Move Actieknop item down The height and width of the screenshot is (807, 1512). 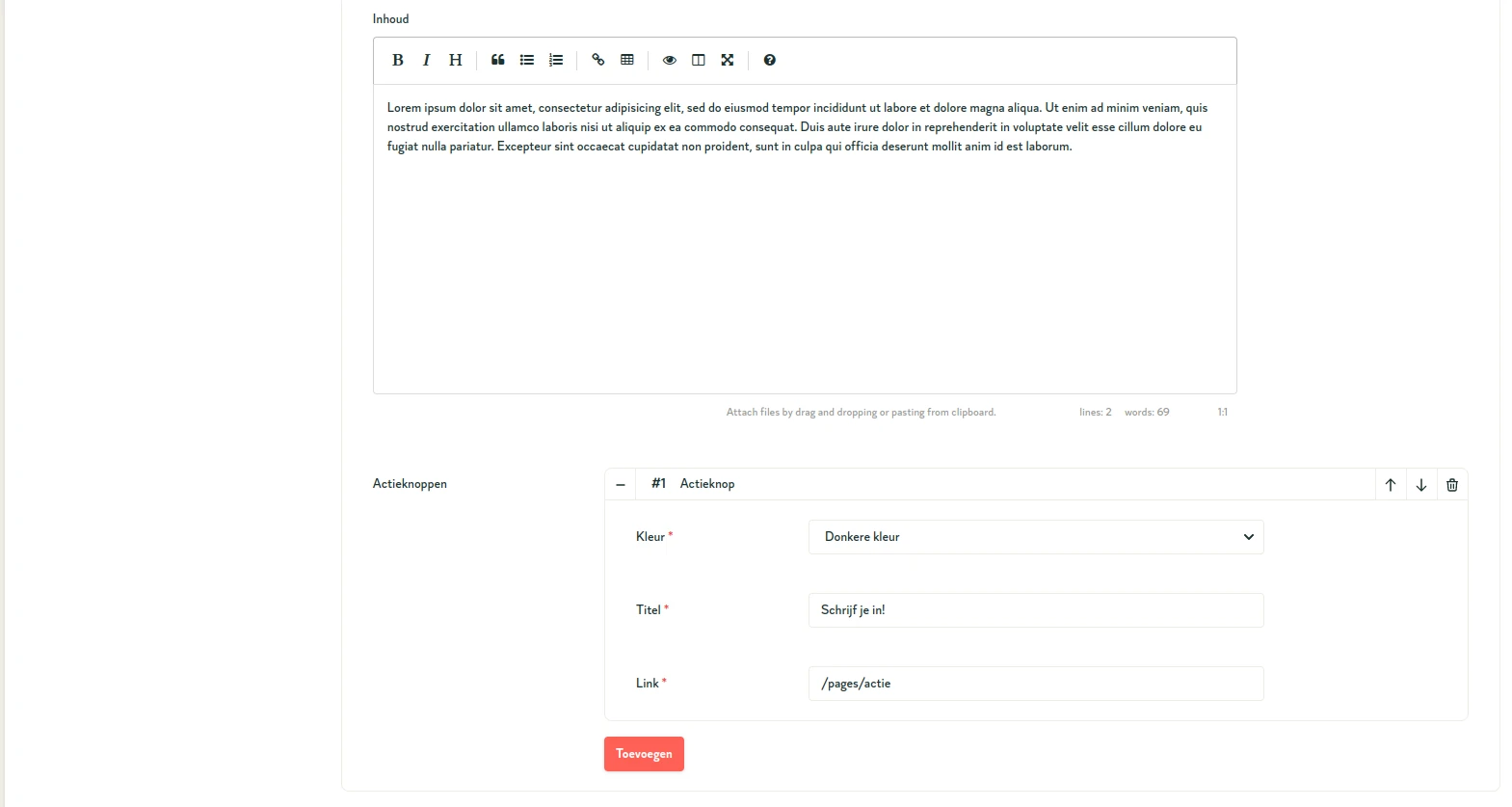coord(1421,485)
